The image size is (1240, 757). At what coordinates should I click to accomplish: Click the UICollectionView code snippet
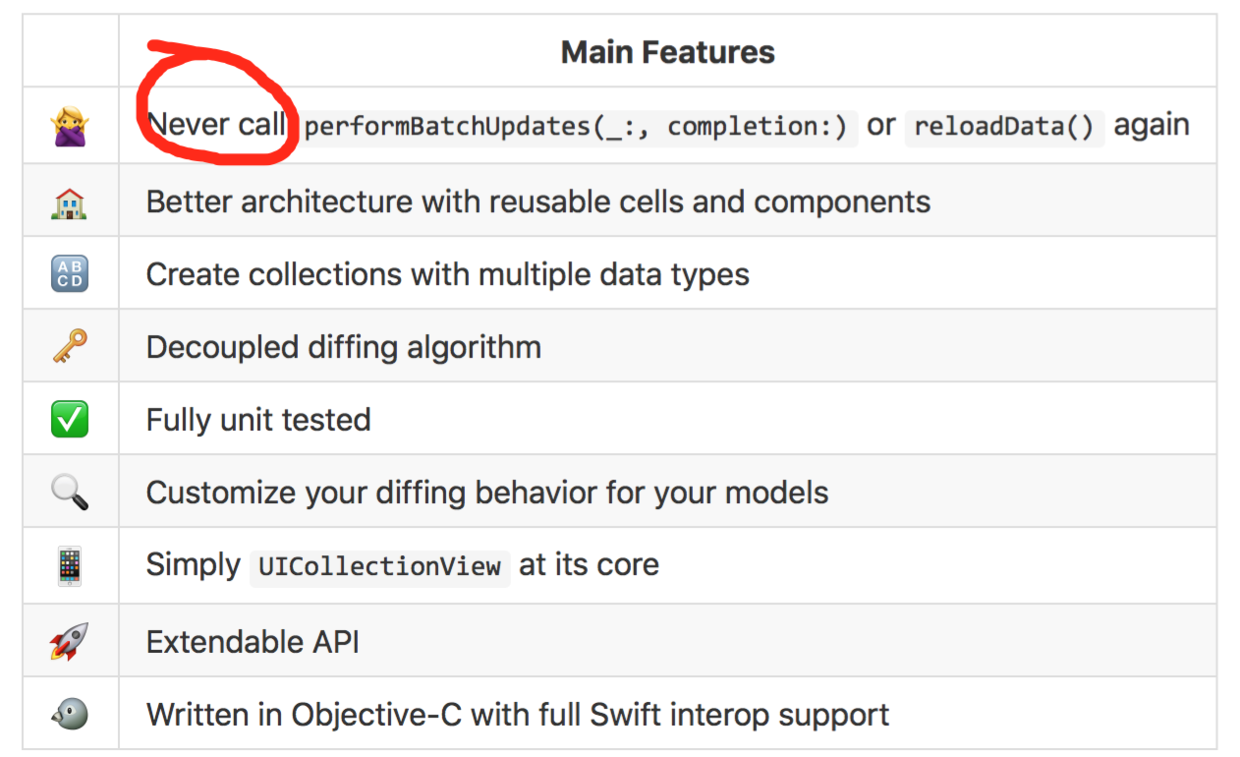pyautogui.click(x=380, y=567)
